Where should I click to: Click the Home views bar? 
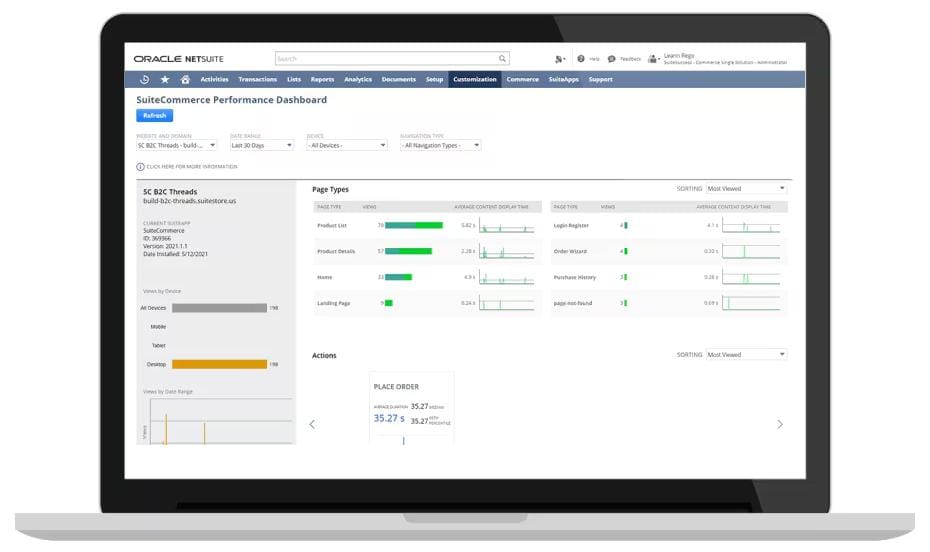click(x=398, y=277)
